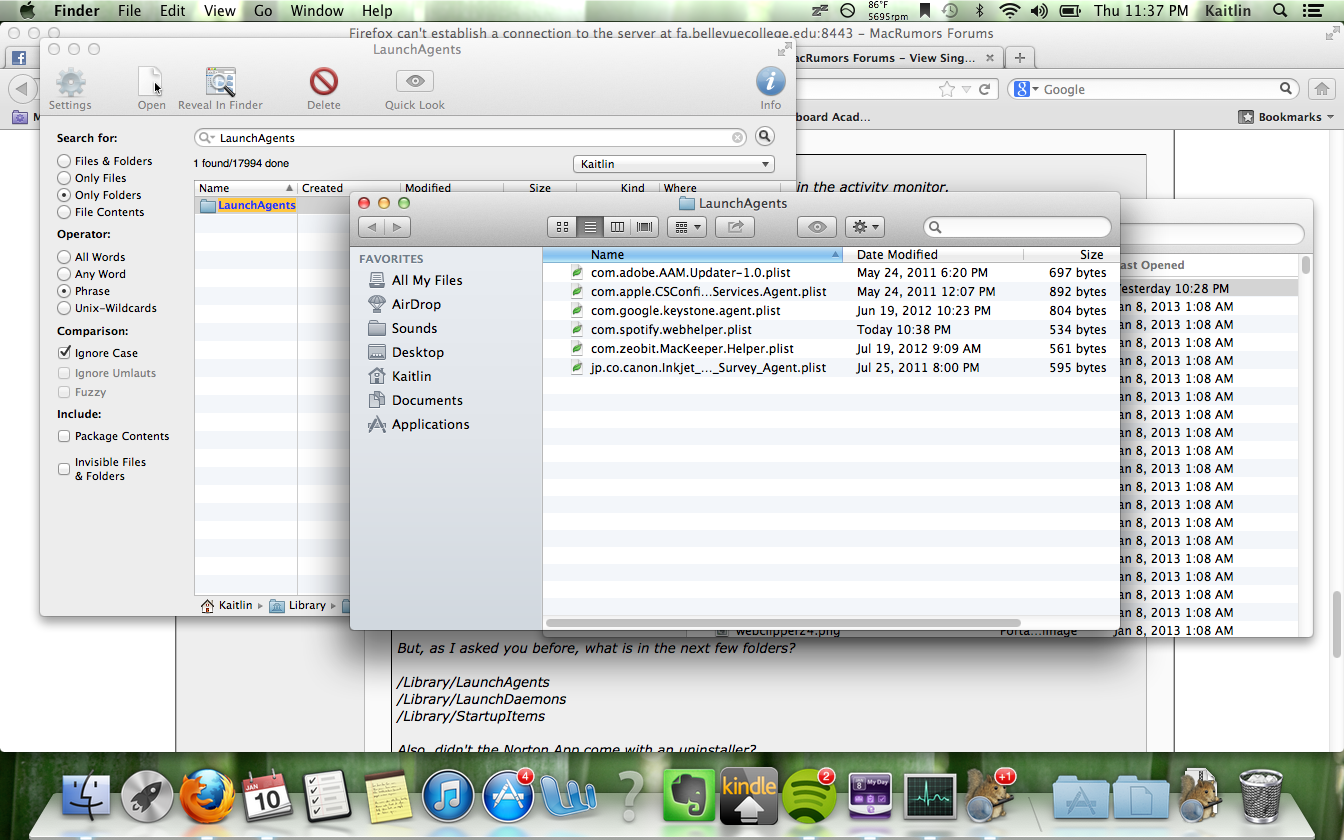Open Spotify from the Dock
The image size is (1344, 840).
point(811,796)
